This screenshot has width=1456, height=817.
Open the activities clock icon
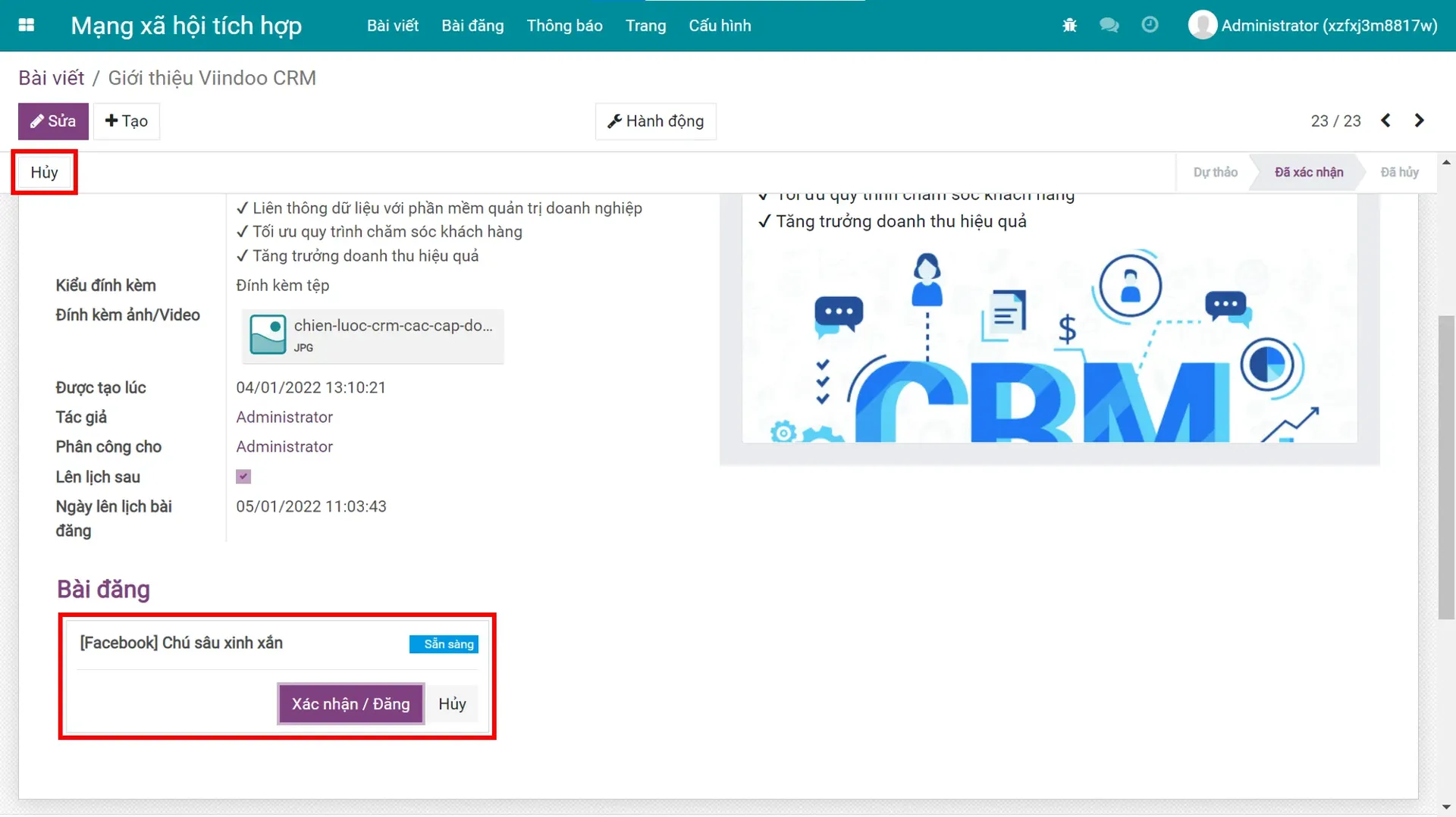pyautogui.click(x=1150, y=25)
